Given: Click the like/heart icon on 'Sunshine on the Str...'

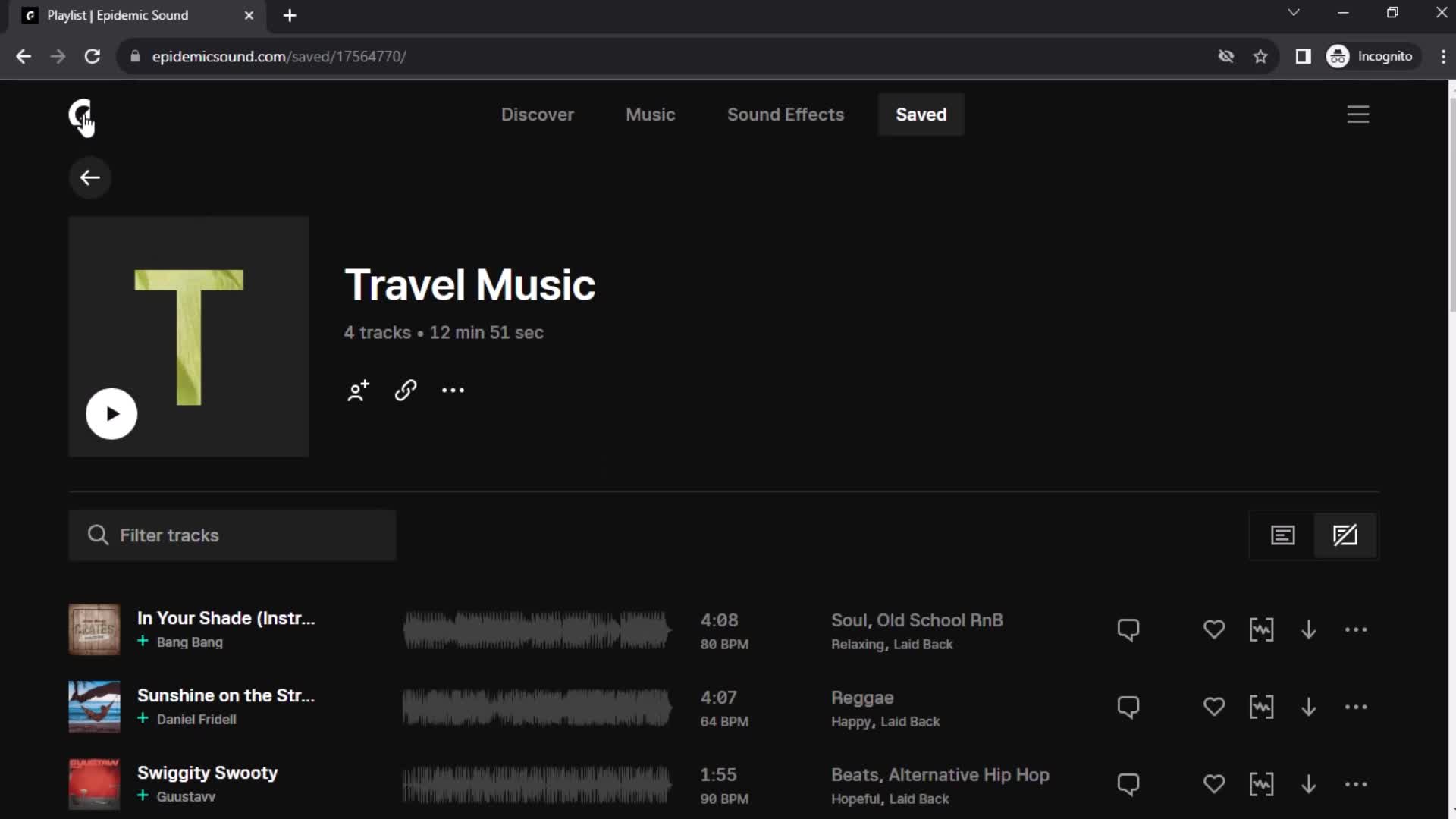Looking at the screenshot, I should [1214, 707].
